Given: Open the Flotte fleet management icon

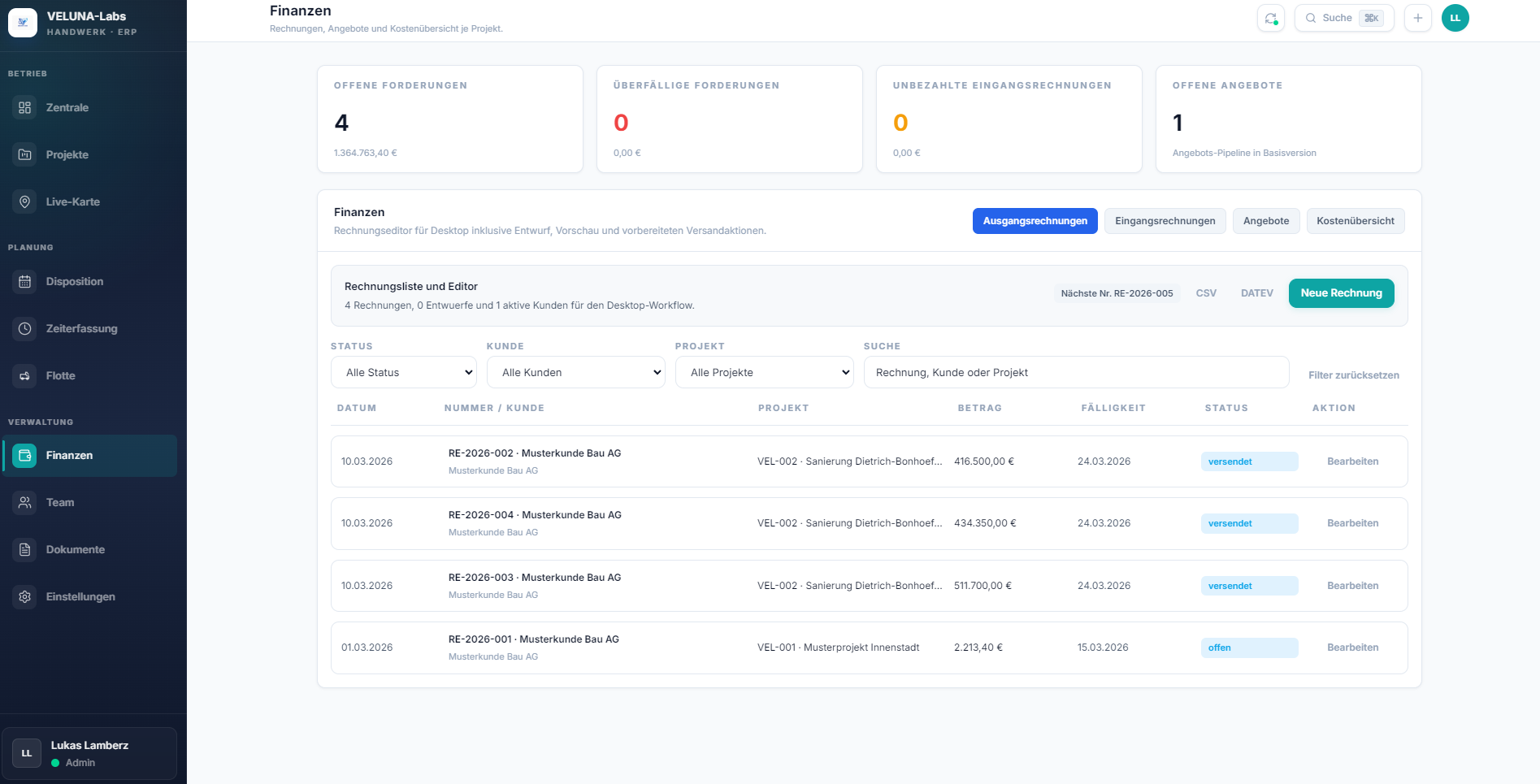Looking at the screenshot, I should [24, 375].
